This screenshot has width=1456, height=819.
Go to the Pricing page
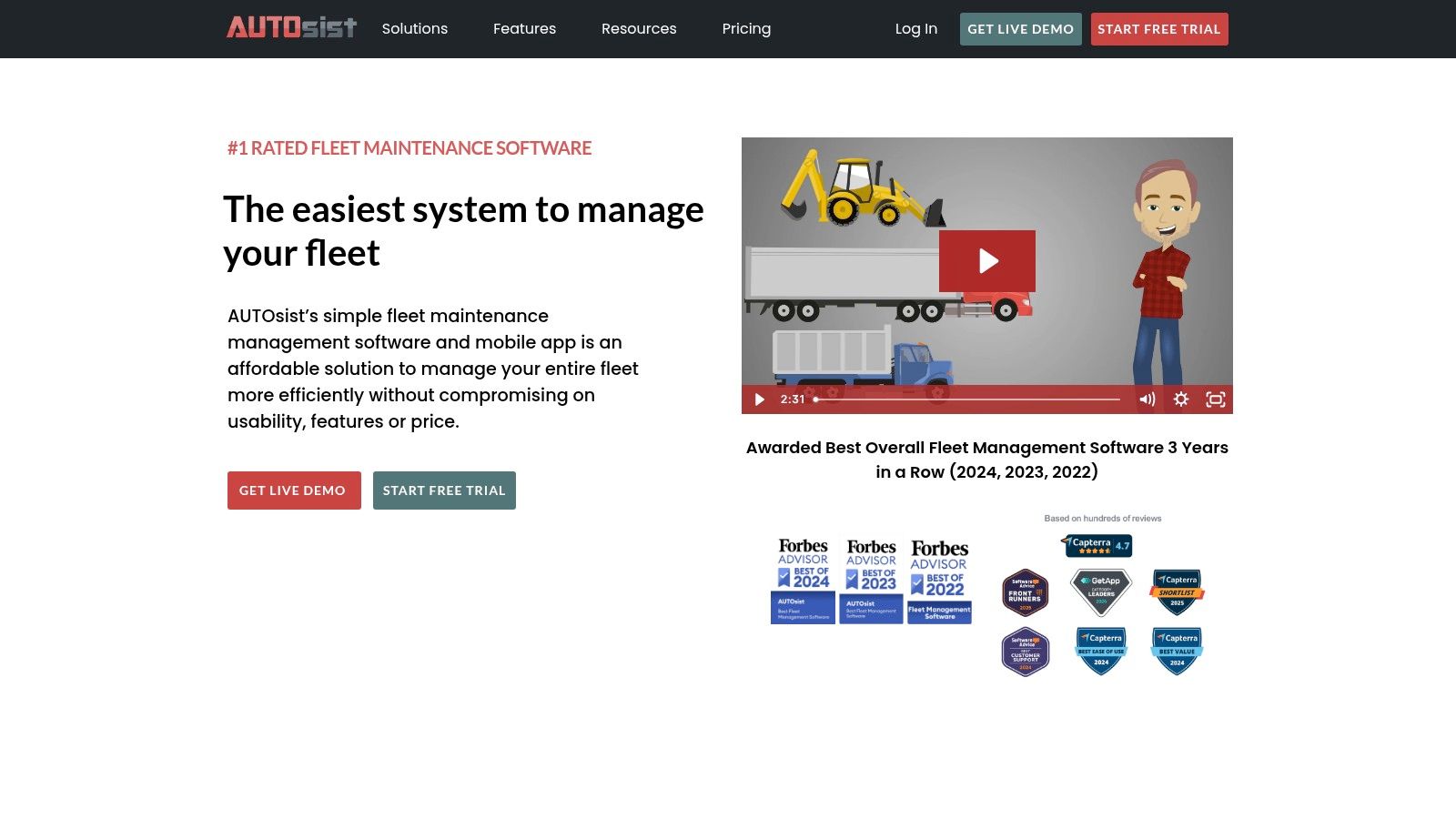tap(746, 28)
